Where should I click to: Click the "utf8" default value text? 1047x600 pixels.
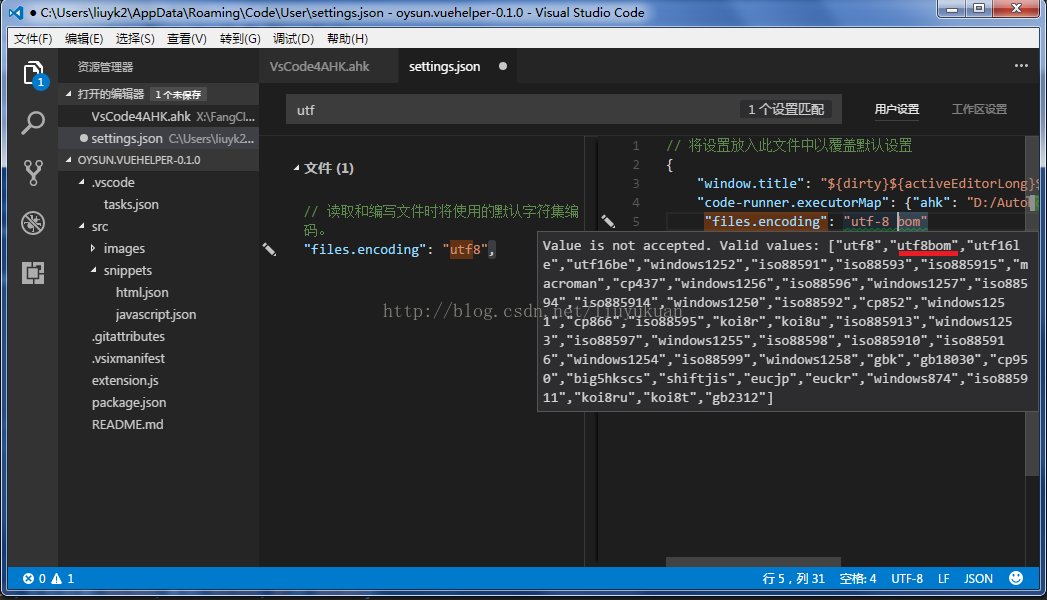pyautogui.click(x=465, y=250)
